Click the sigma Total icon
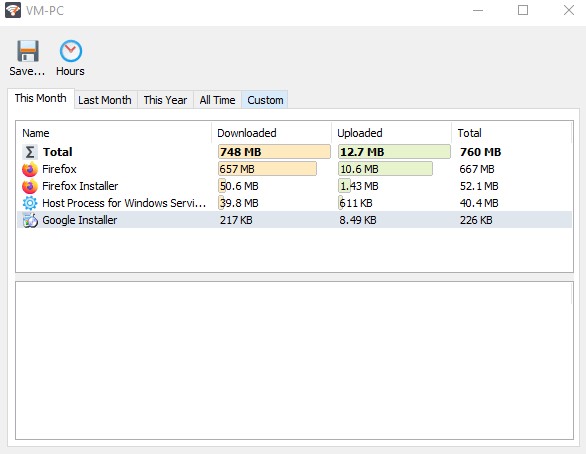Image resolution: width=586 pixels, height=454 pixels. 30,152
